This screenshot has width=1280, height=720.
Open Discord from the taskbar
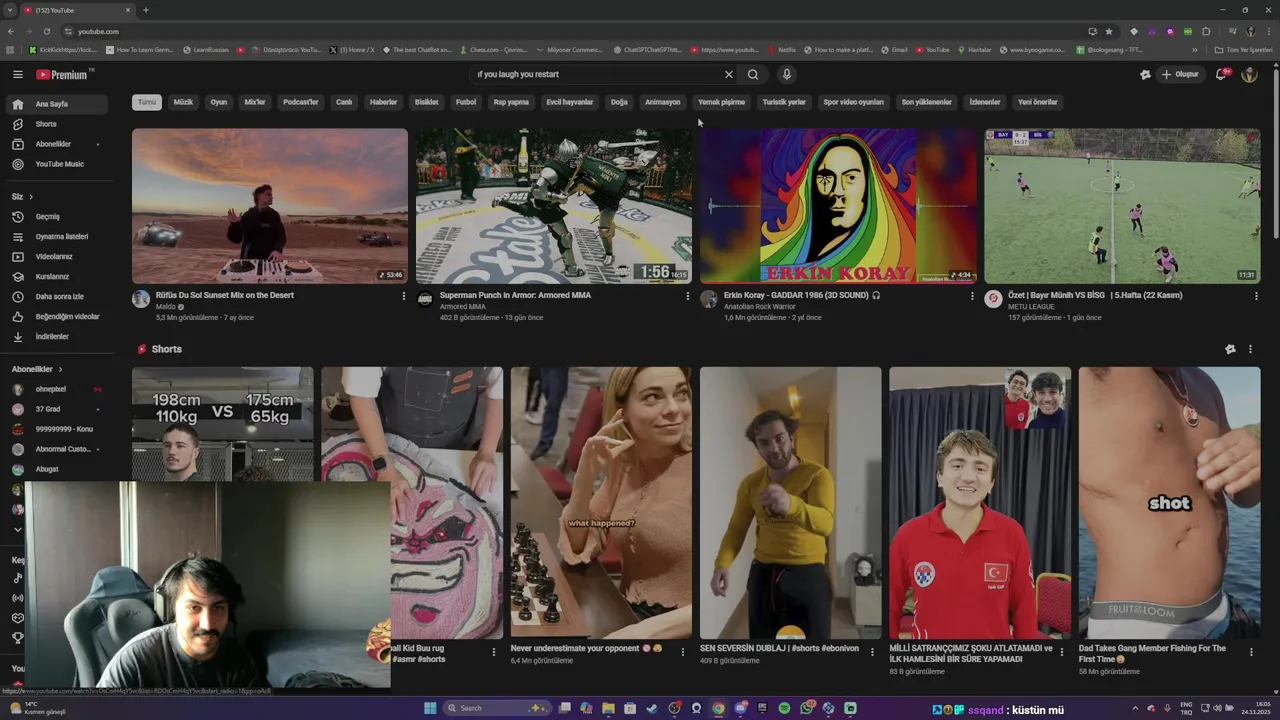coord(740,708)
